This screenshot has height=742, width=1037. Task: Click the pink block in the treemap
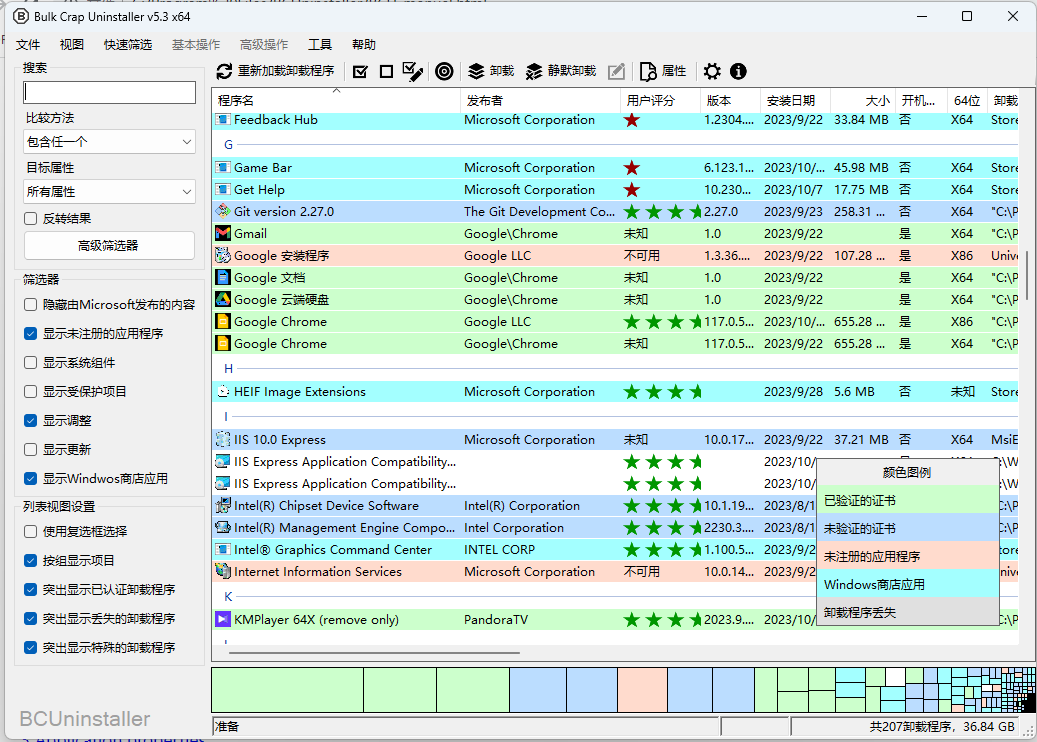pos(642,690)
